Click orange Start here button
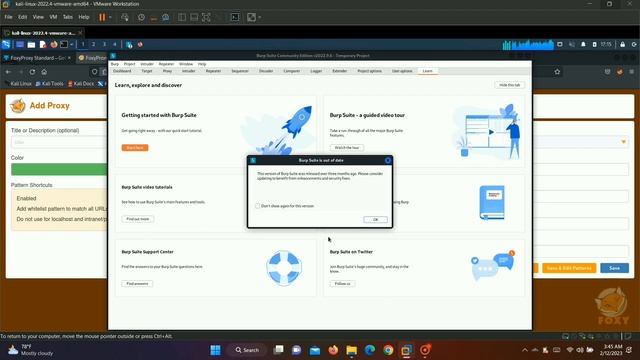 tap(135, 147)
